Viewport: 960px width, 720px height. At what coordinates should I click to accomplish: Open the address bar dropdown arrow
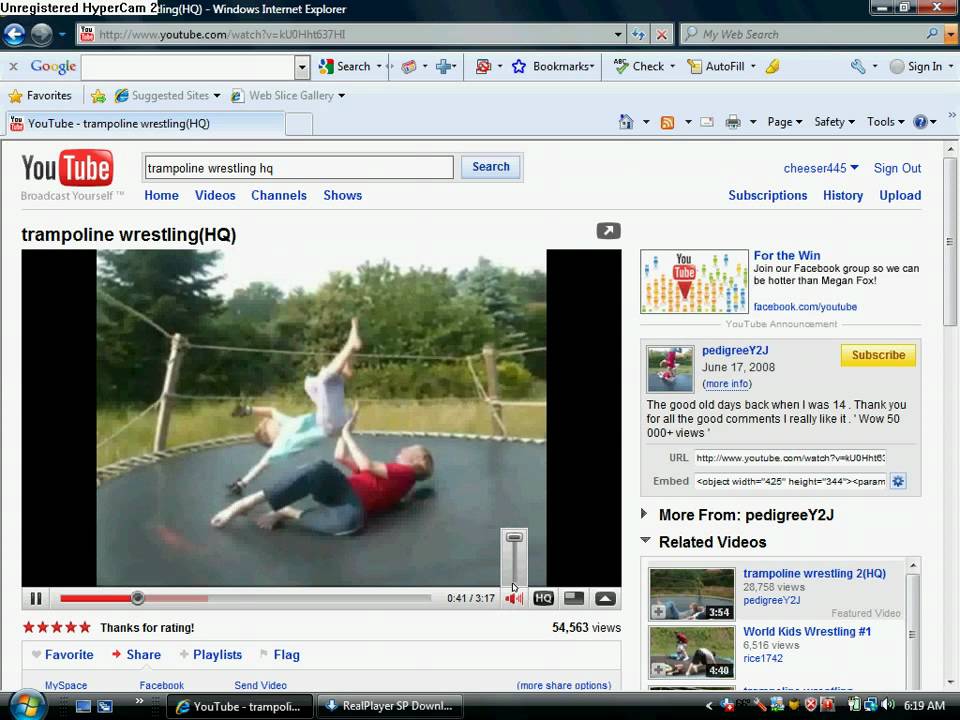tap(618, 34)
